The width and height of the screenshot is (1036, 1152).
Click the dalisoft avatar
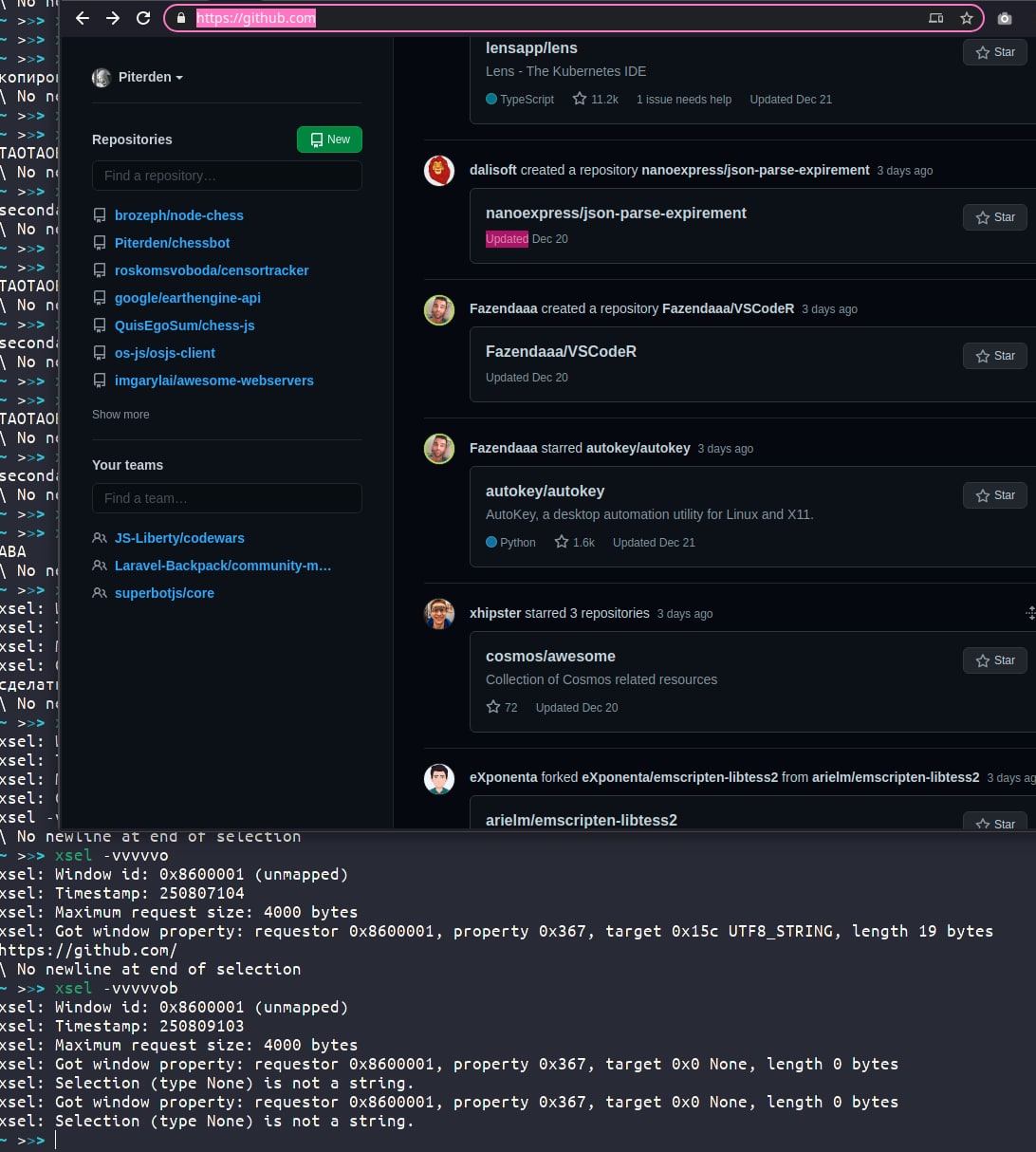pos(439,171)
